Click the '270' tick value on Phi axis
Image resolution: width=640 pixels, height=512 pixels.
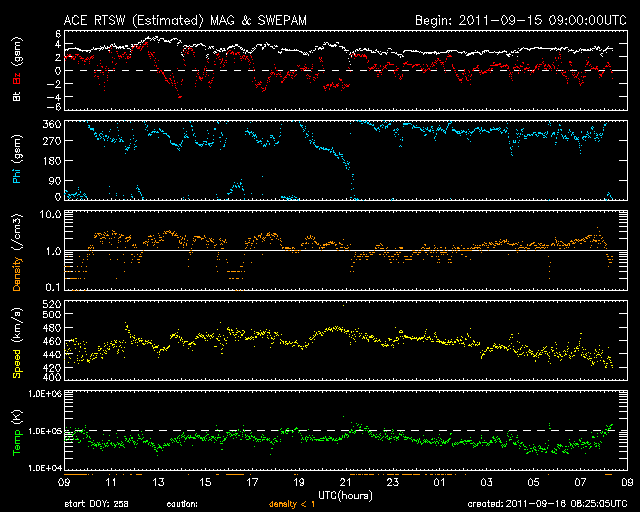(52, 141)
